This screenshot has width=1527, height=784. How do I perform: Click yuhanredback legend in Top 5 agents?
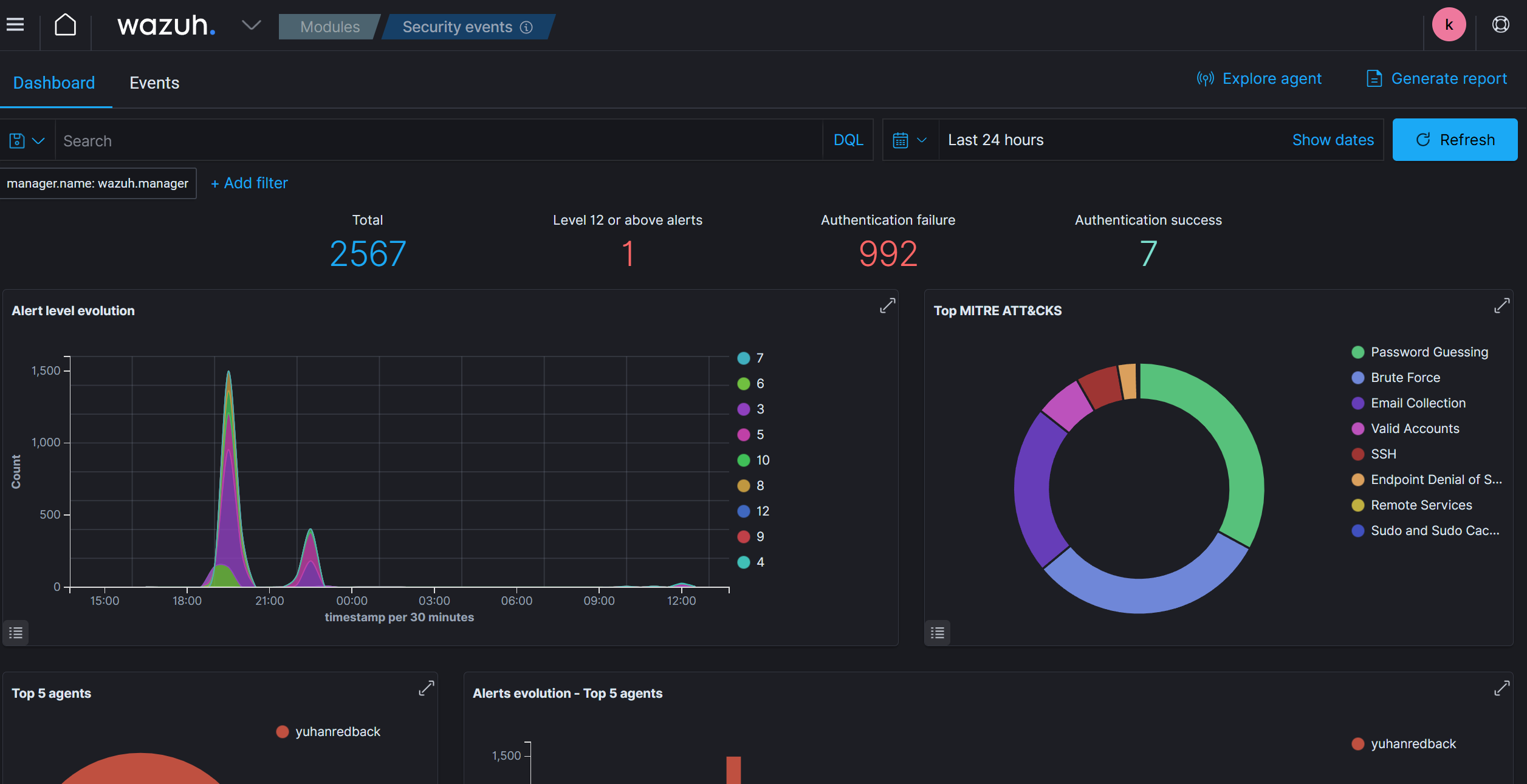328,732
